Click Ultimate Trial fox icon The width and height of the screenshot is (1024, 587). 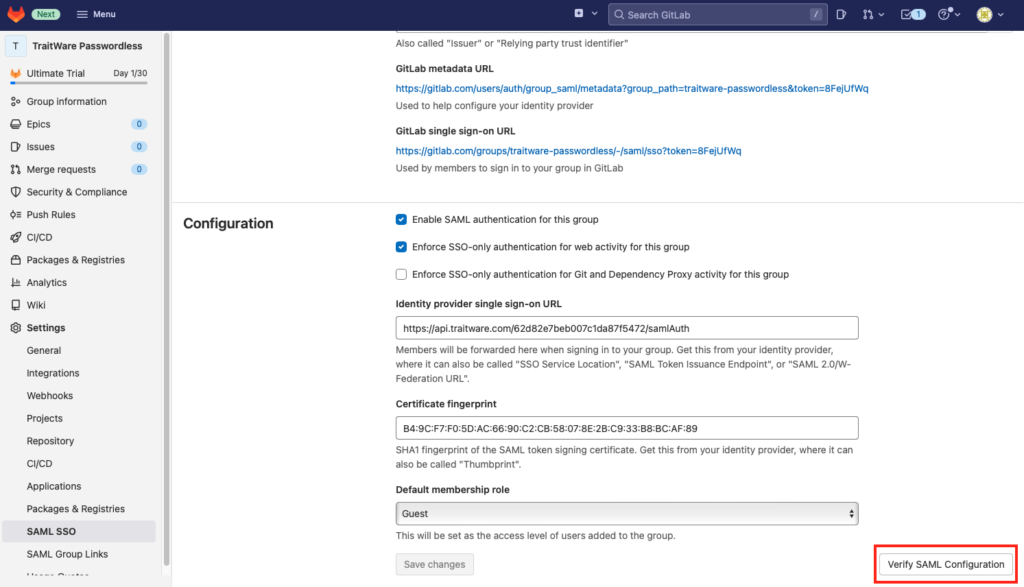click(16, 73)
